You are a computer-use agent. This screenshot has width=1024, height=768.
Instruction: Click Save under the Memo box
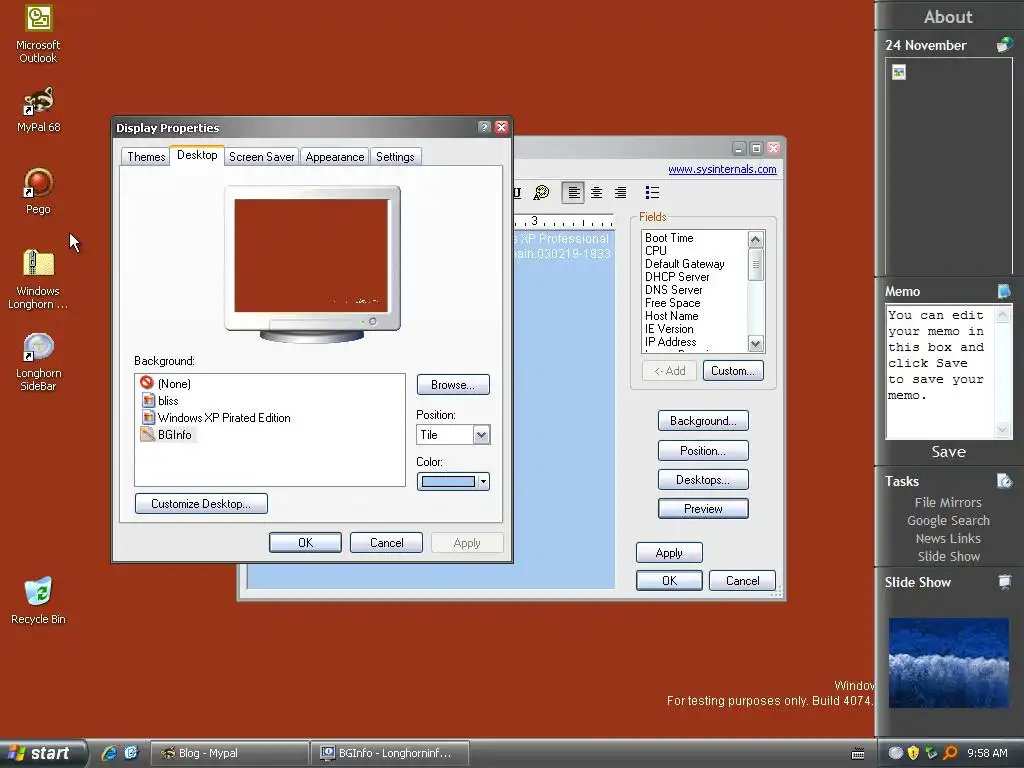point(948,452)
